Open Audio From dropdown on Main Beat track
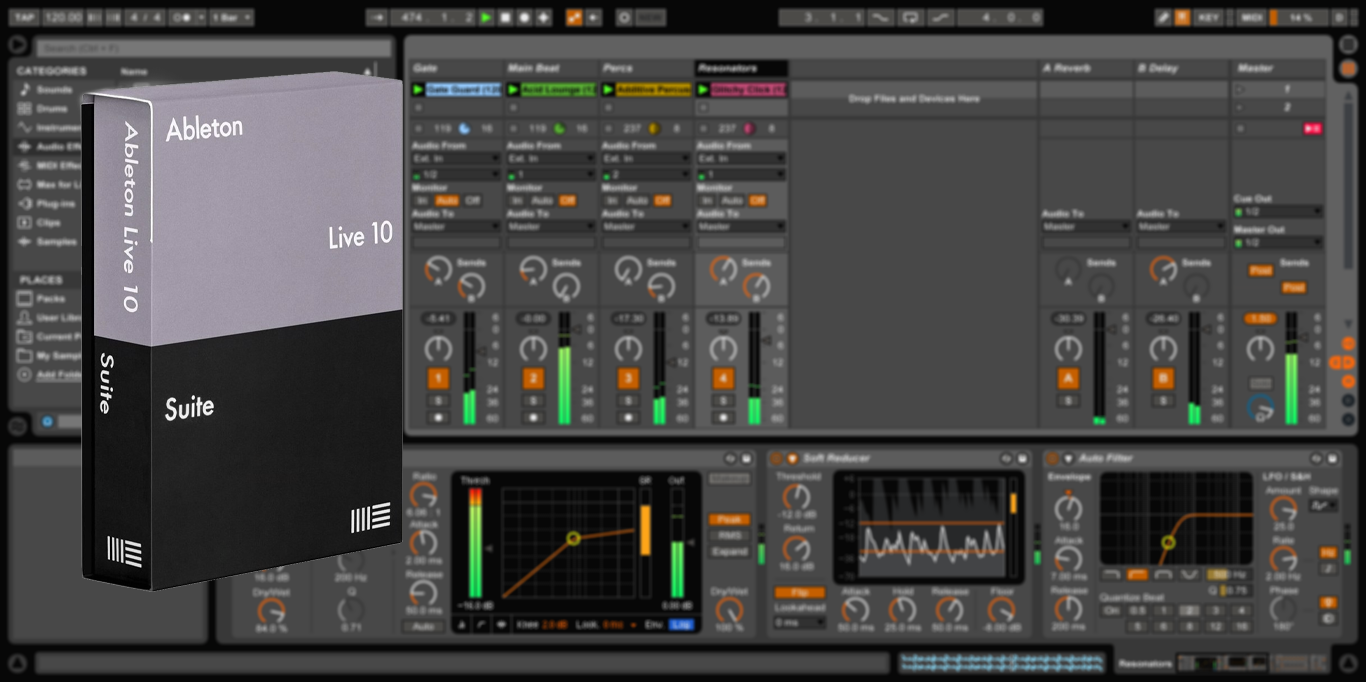 click(x=551, y=158)
